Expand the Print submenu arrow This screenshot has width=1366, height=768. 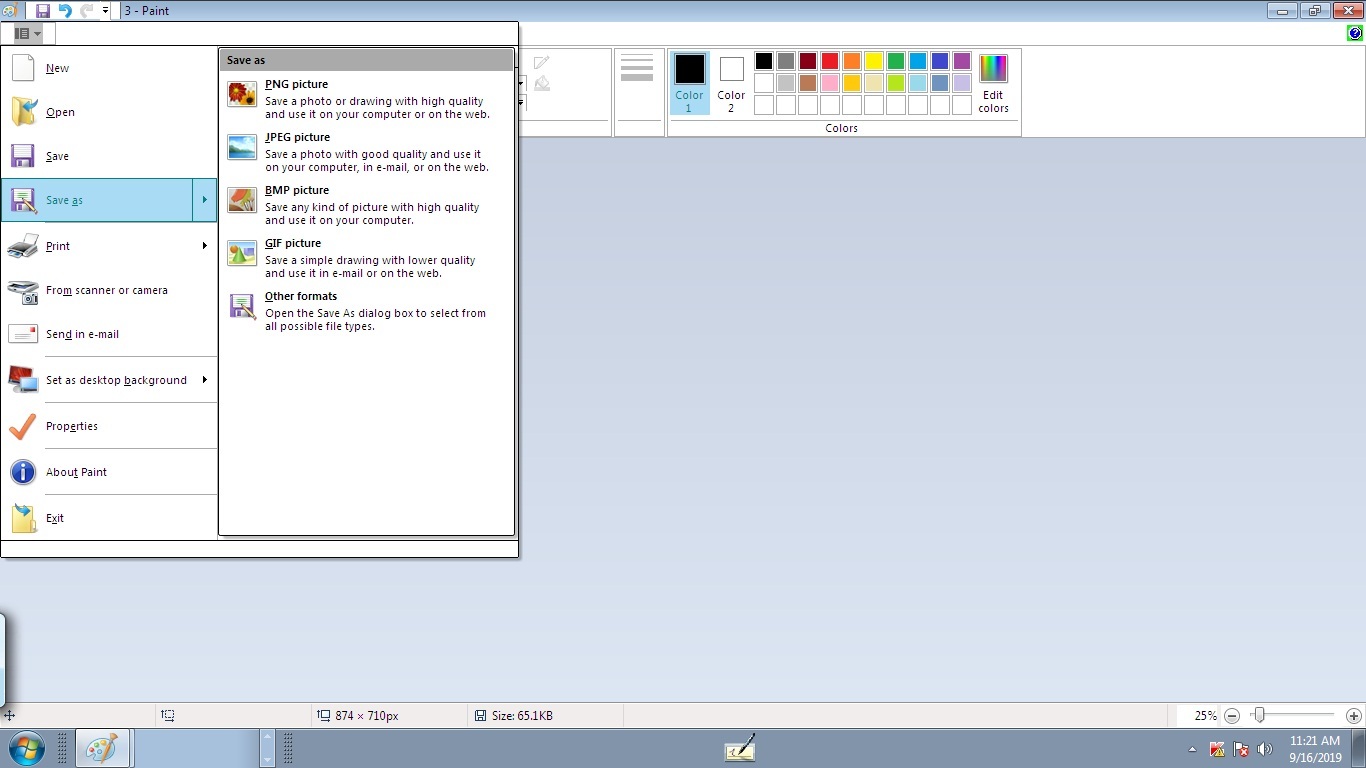coord(204,246)
